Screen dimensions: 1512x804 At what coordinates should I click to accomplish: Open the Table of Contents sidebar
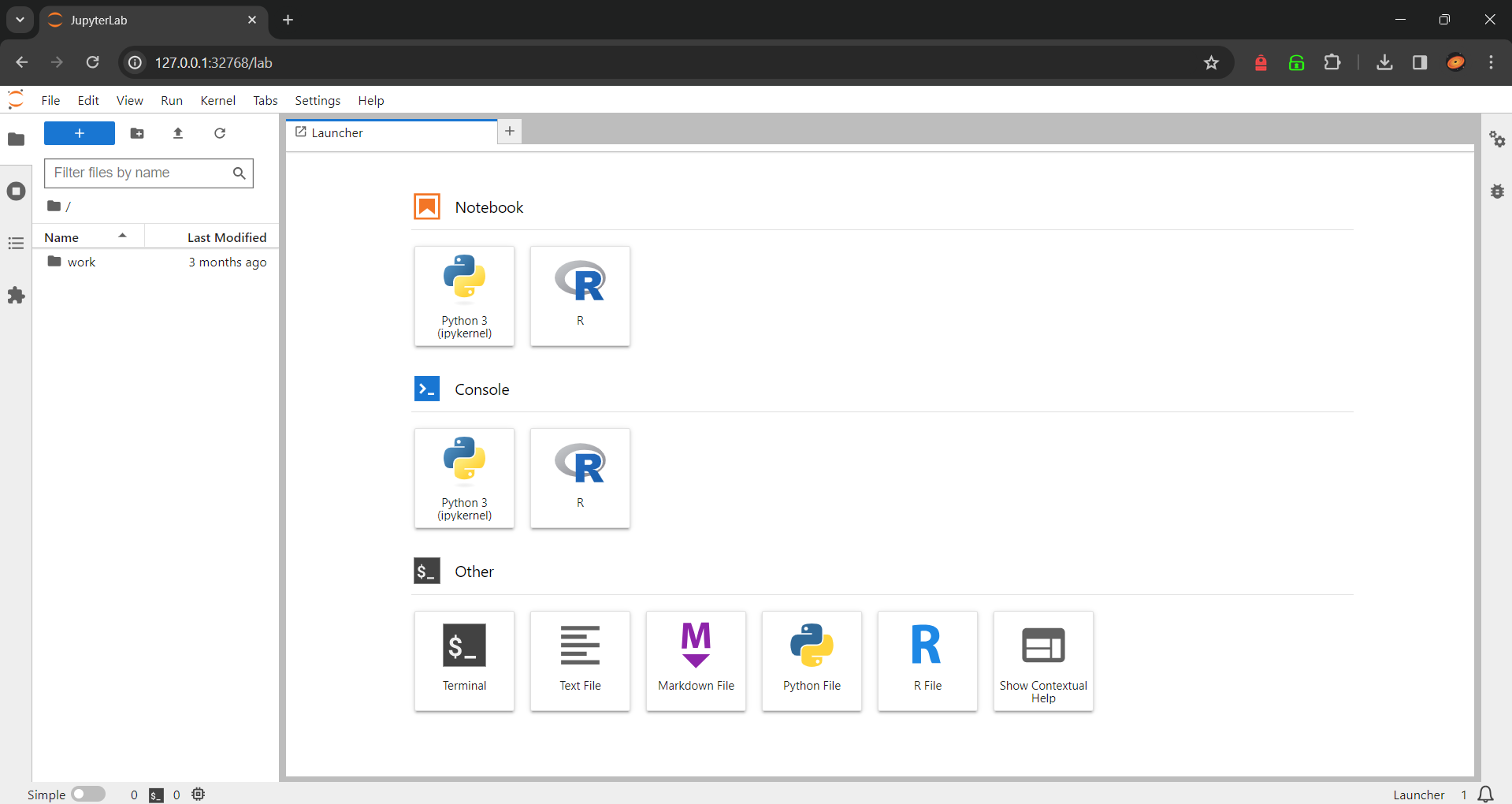tap(16, 244)
